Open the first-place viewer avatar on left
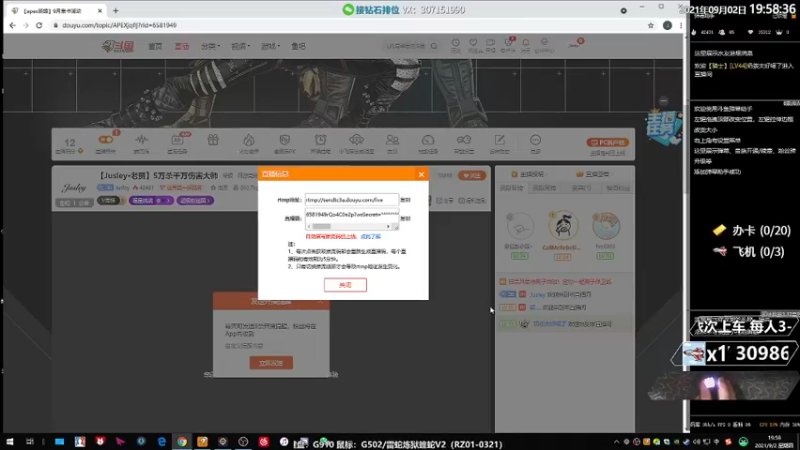Image resolution: width=800 pixels, height=450 pixels. click(x=520, y=227)
